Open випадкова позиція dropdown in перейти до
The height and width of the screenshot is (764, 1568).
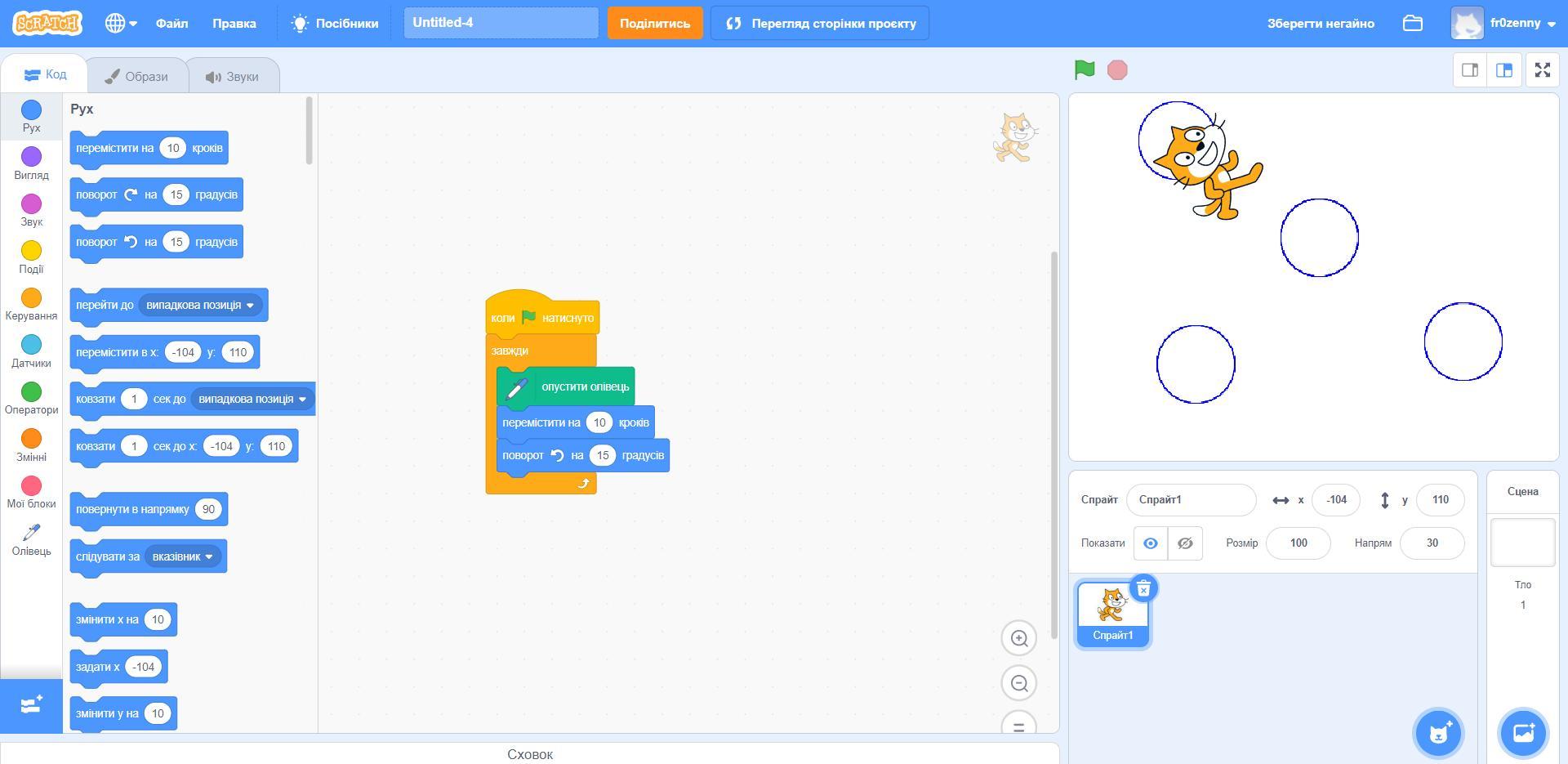[x=200, y=305]
